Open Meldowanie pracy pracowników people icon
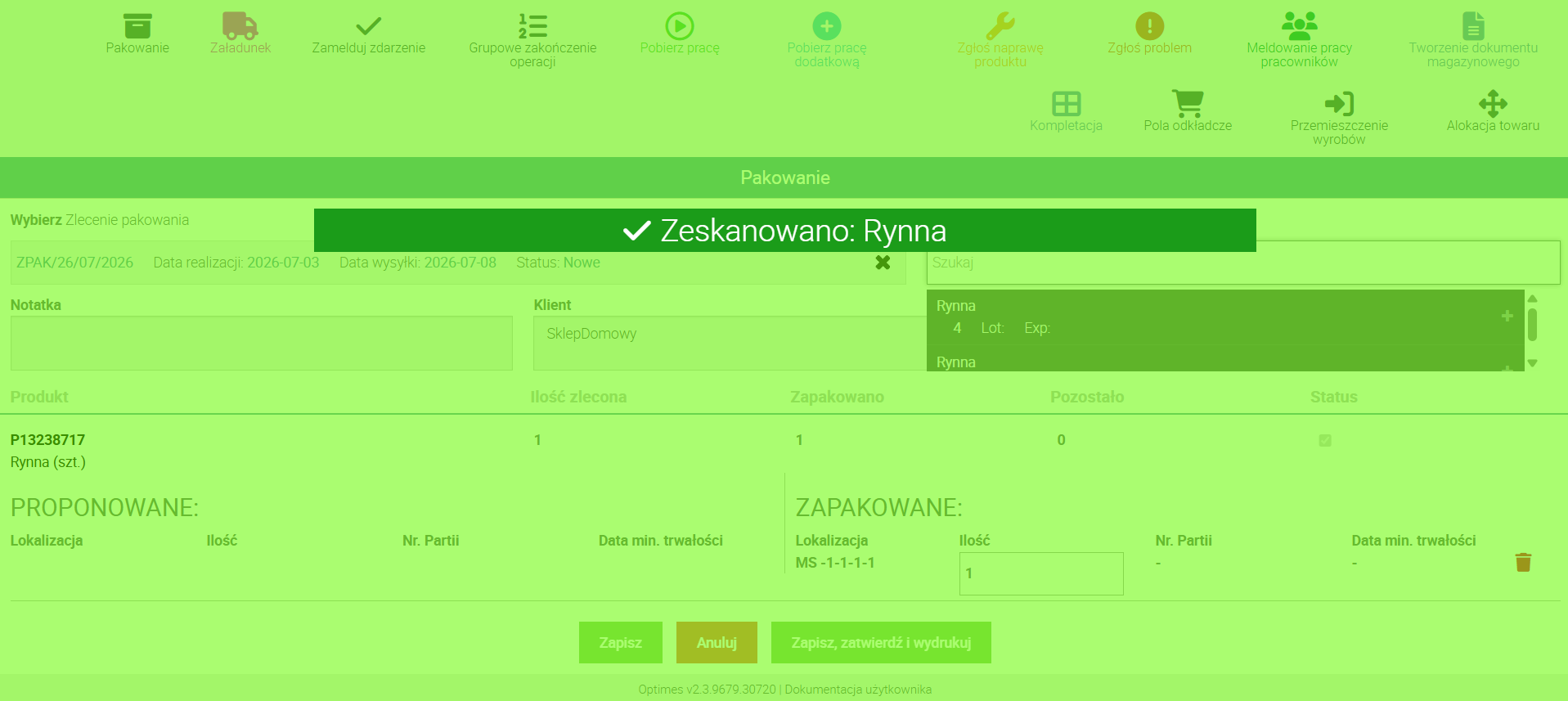Image resolution: width=1568 pixels, height=701 pixels. click(x=1300, y=26)
